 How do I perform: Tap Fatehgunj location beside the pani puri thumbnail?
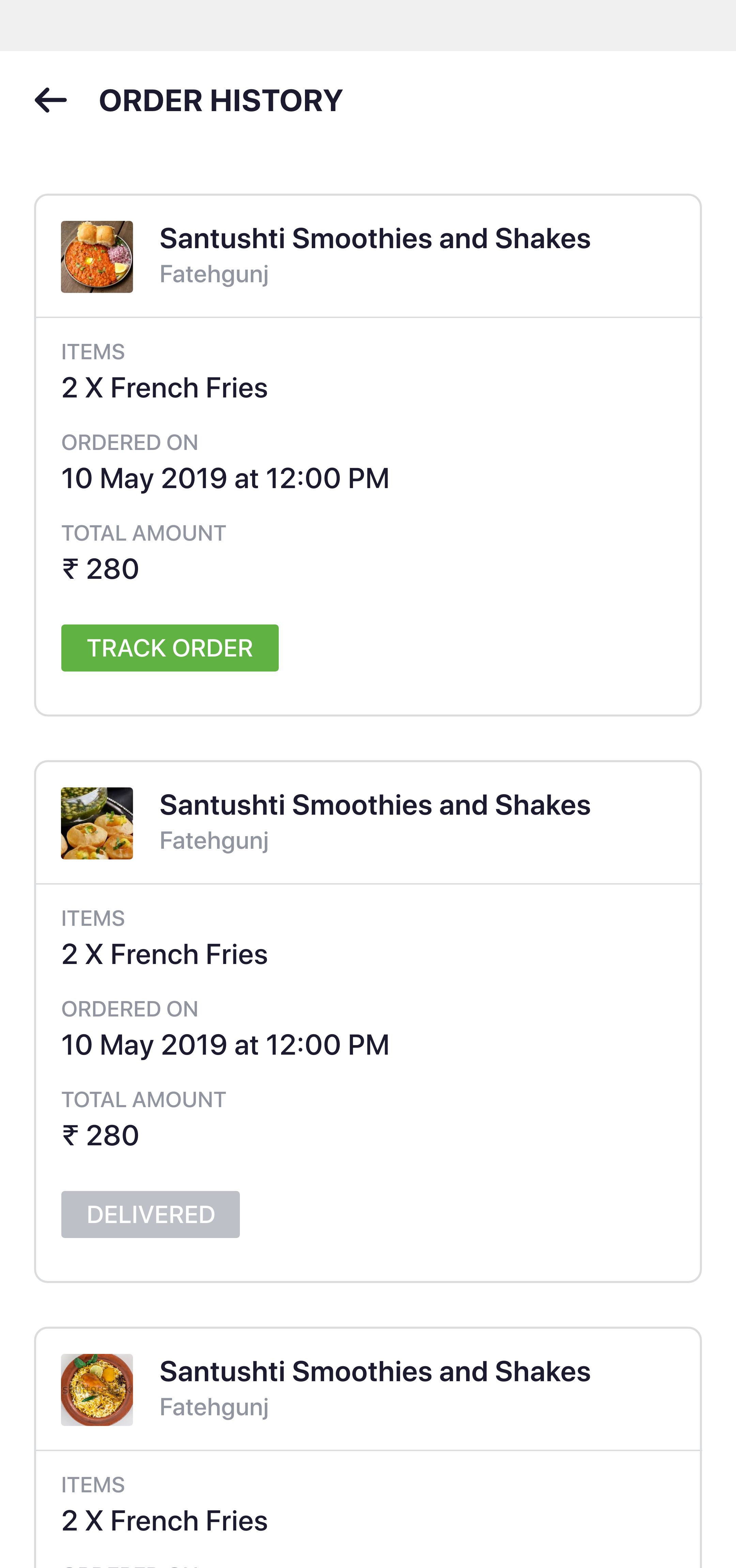pos(214,841)
